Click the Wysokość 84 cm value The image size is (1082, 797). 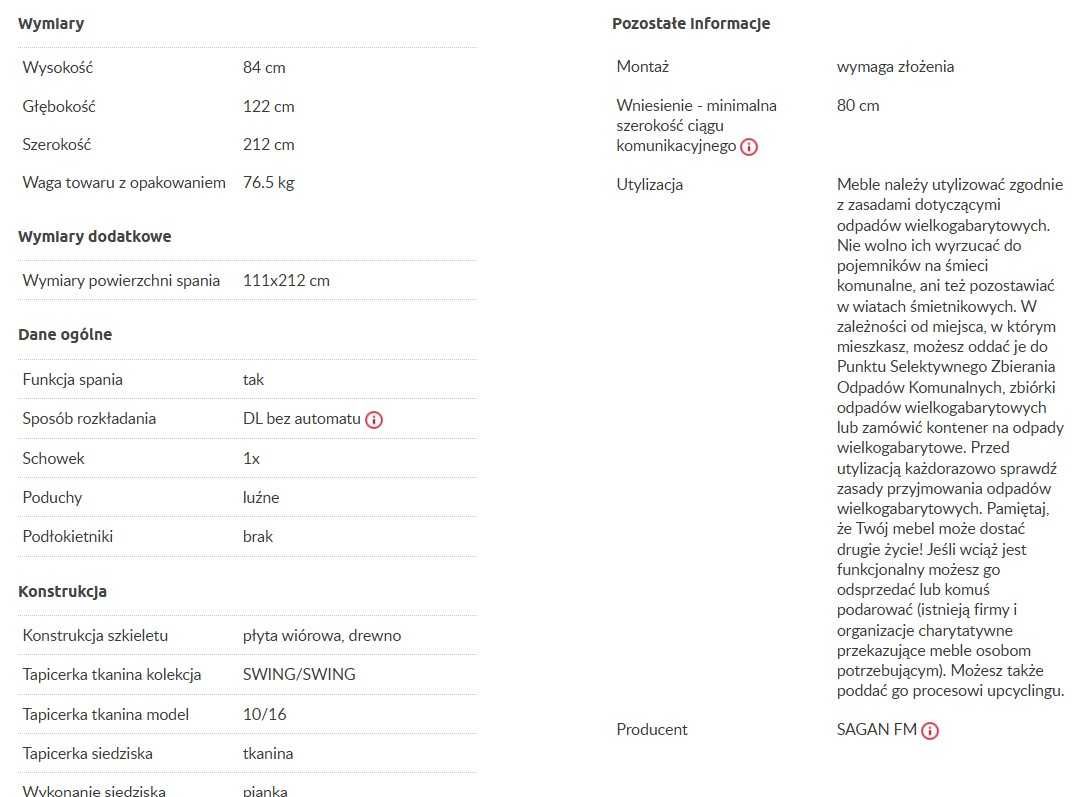click(264, 68)
